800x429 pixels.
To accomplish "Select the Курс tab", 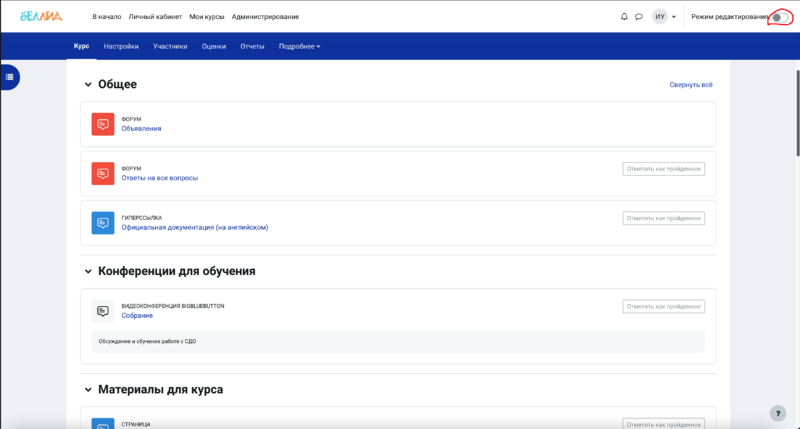I will click(82, 46).
